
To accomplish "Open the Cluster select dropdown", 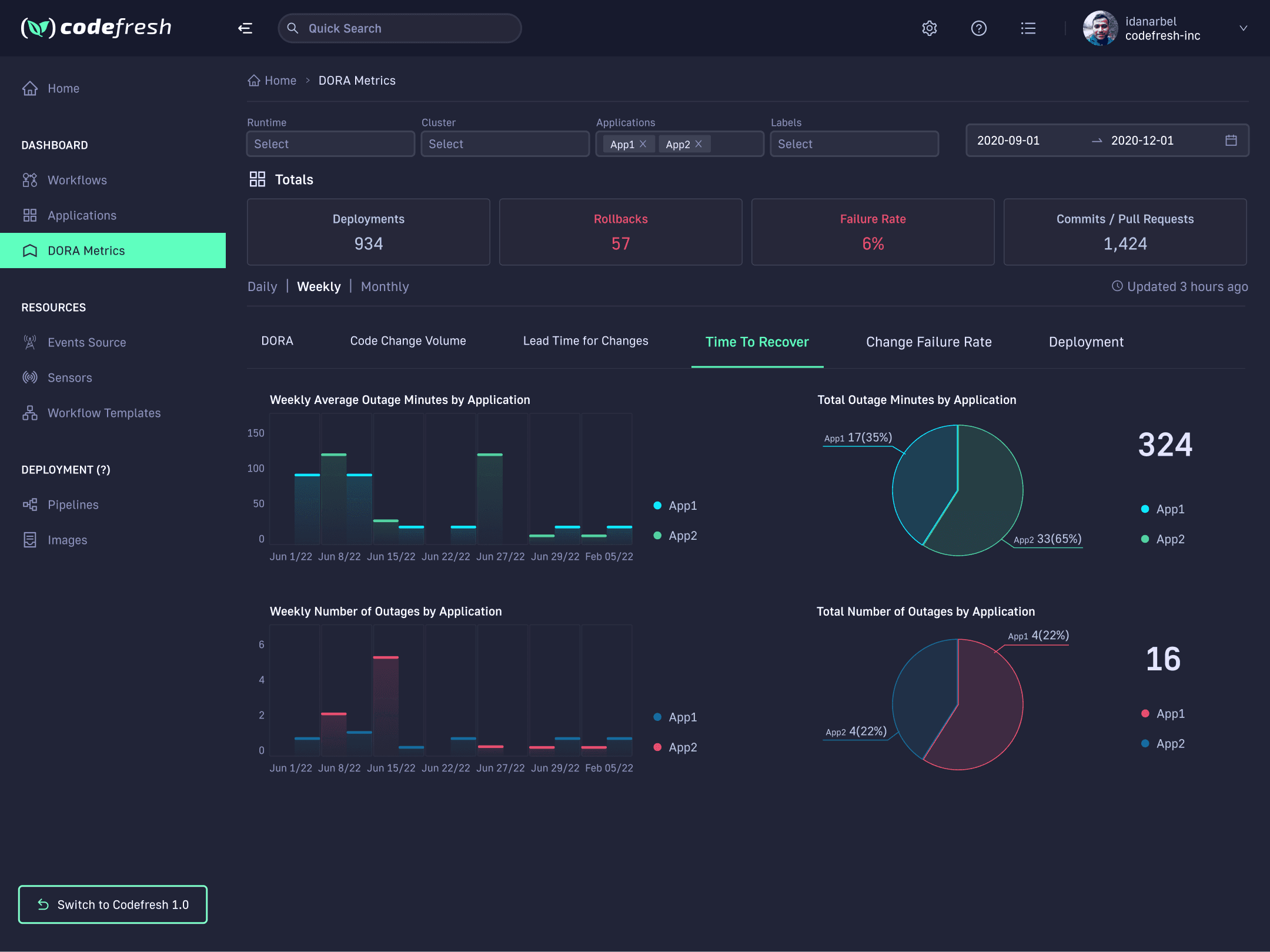I will (x=505, y=144).
